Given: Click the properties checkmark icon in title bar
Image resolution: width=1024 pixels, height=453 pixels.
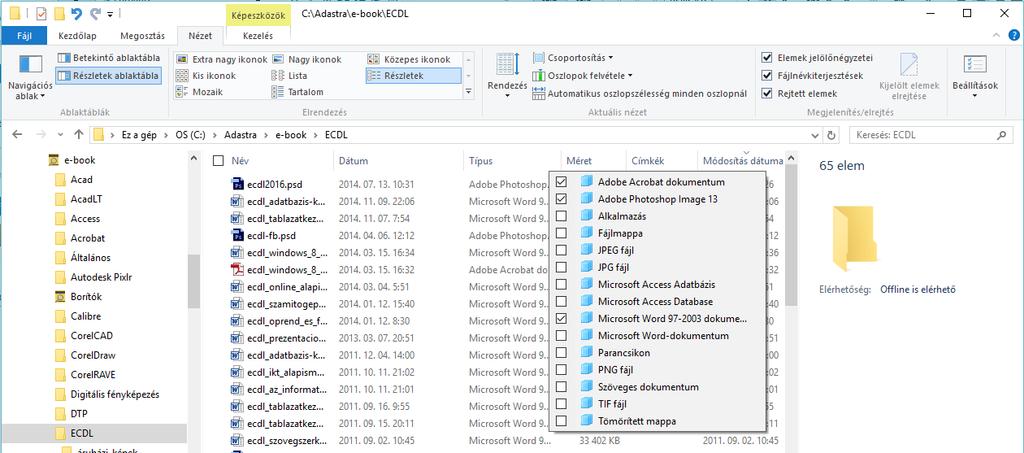Looking at the screenshot, I should [40, 13].
